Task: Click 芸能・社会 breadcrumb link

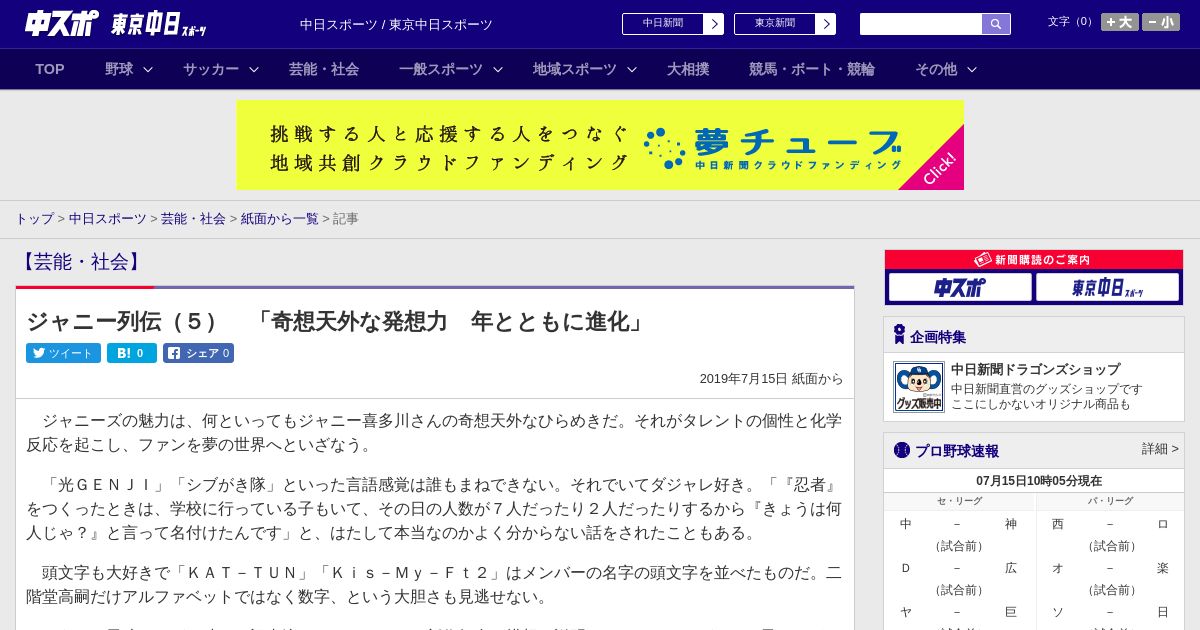Action: click(193, 218)
